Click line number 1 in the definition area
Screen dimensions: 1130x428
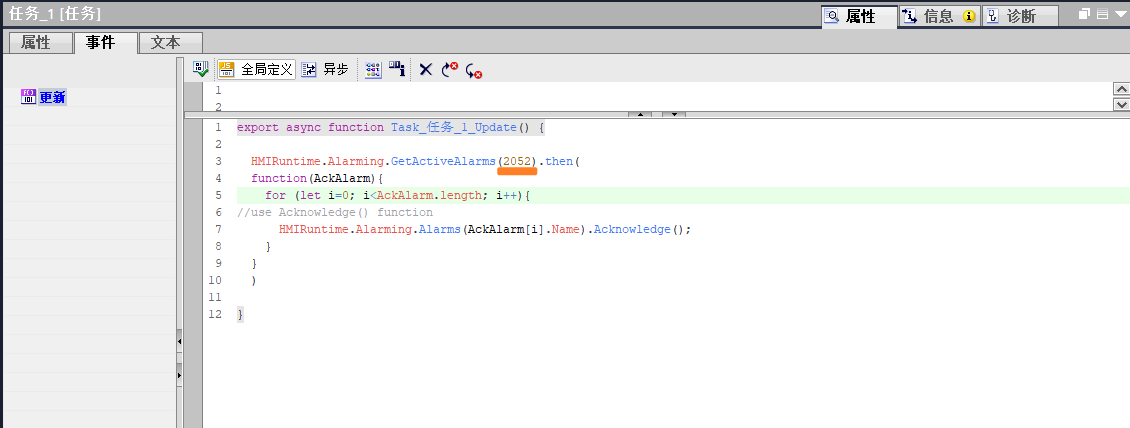(x=218, y=90)
